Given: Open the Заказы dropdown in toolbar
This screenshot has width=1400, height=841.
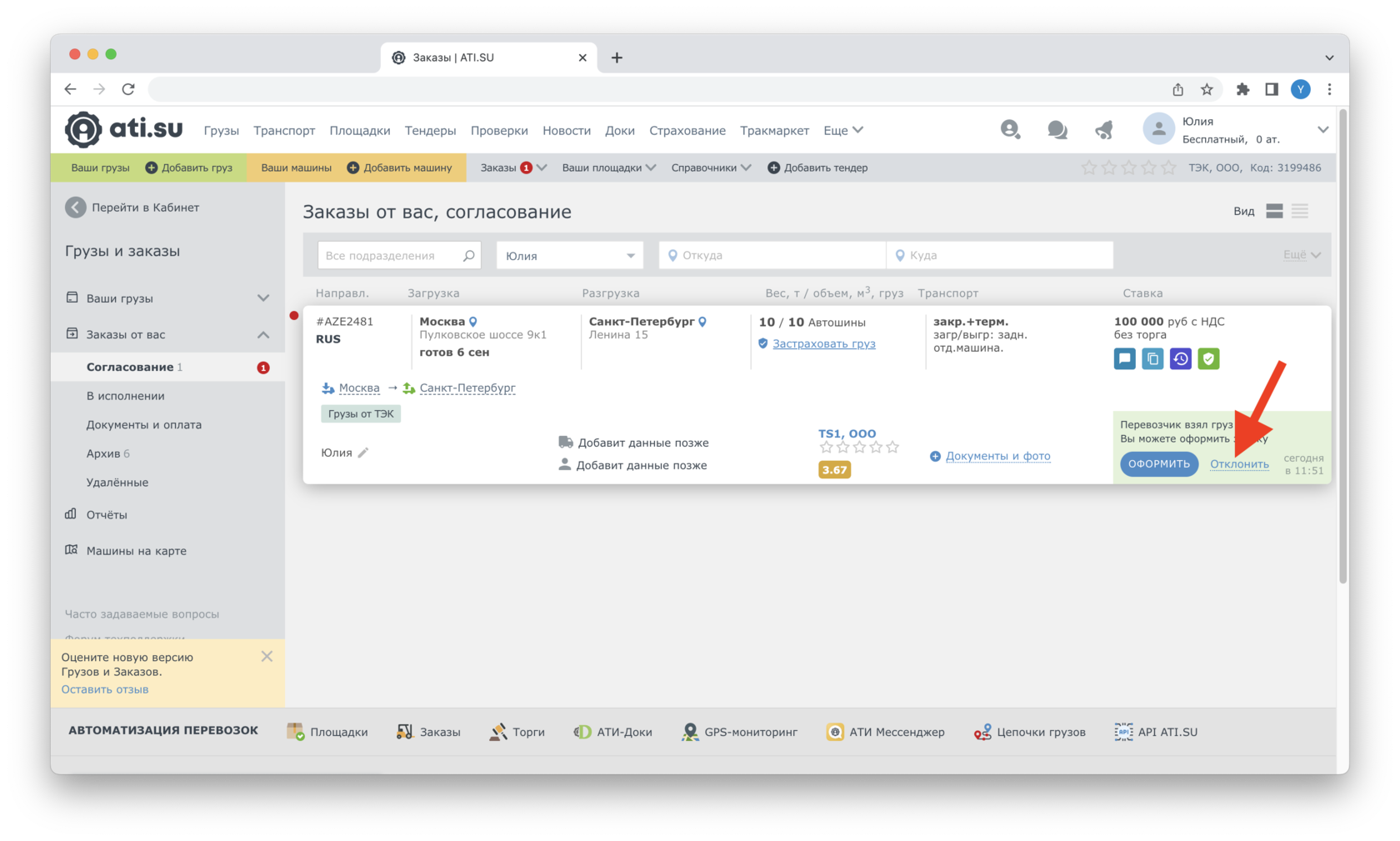Looking at the screenshot, I should tap(513, 168).
